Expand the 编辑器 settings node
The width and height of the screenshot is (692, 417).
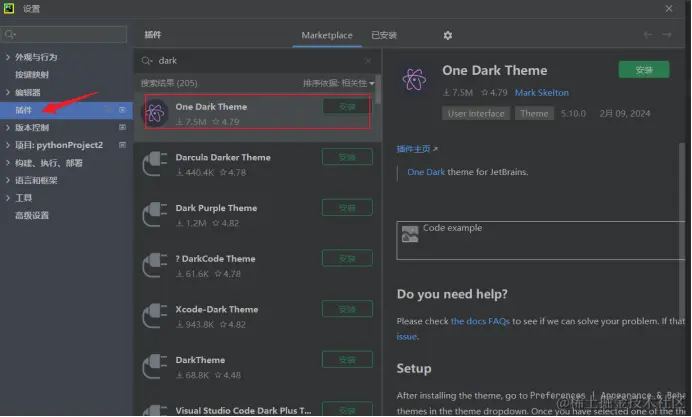pyautogui.click(x=8, y=92)
